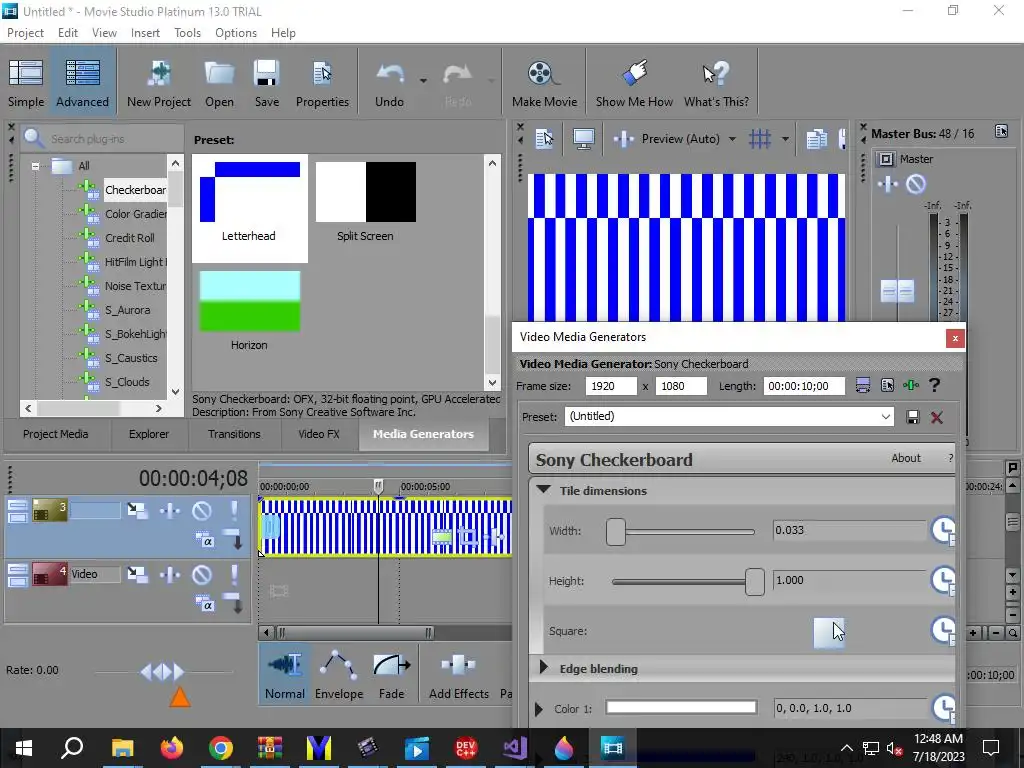Screen dimensions: 1024x768
Task: Switch to Transitions tab
Action: [x=234, y=434]
